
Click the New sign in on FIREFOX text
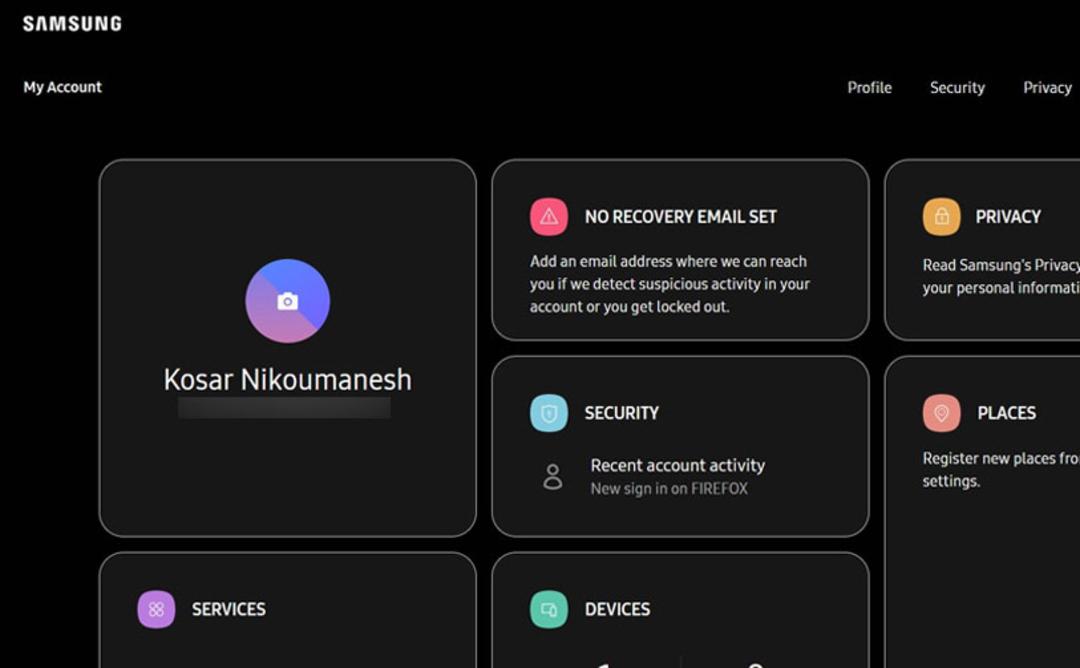669,489
